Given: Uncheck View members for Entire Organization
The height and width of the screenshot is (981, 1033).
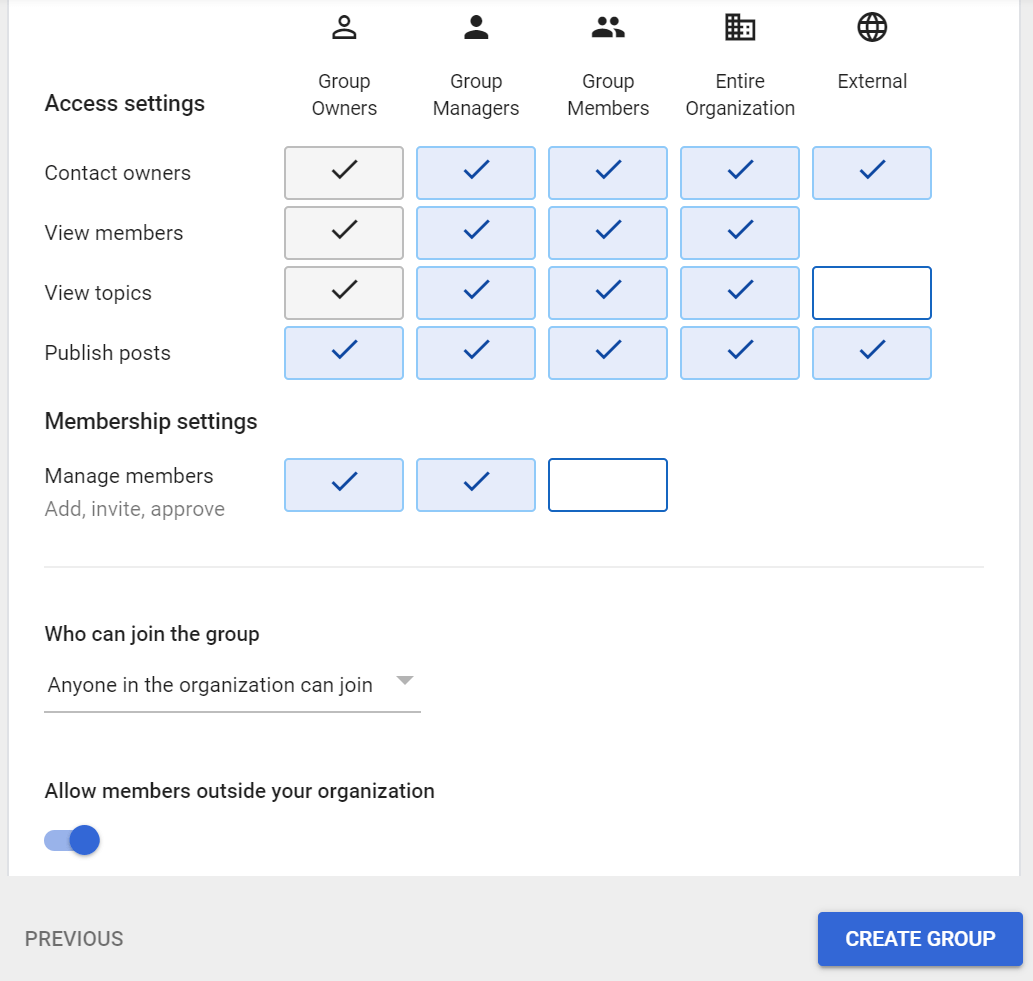Looking at the screenshot, I should 740,233.
